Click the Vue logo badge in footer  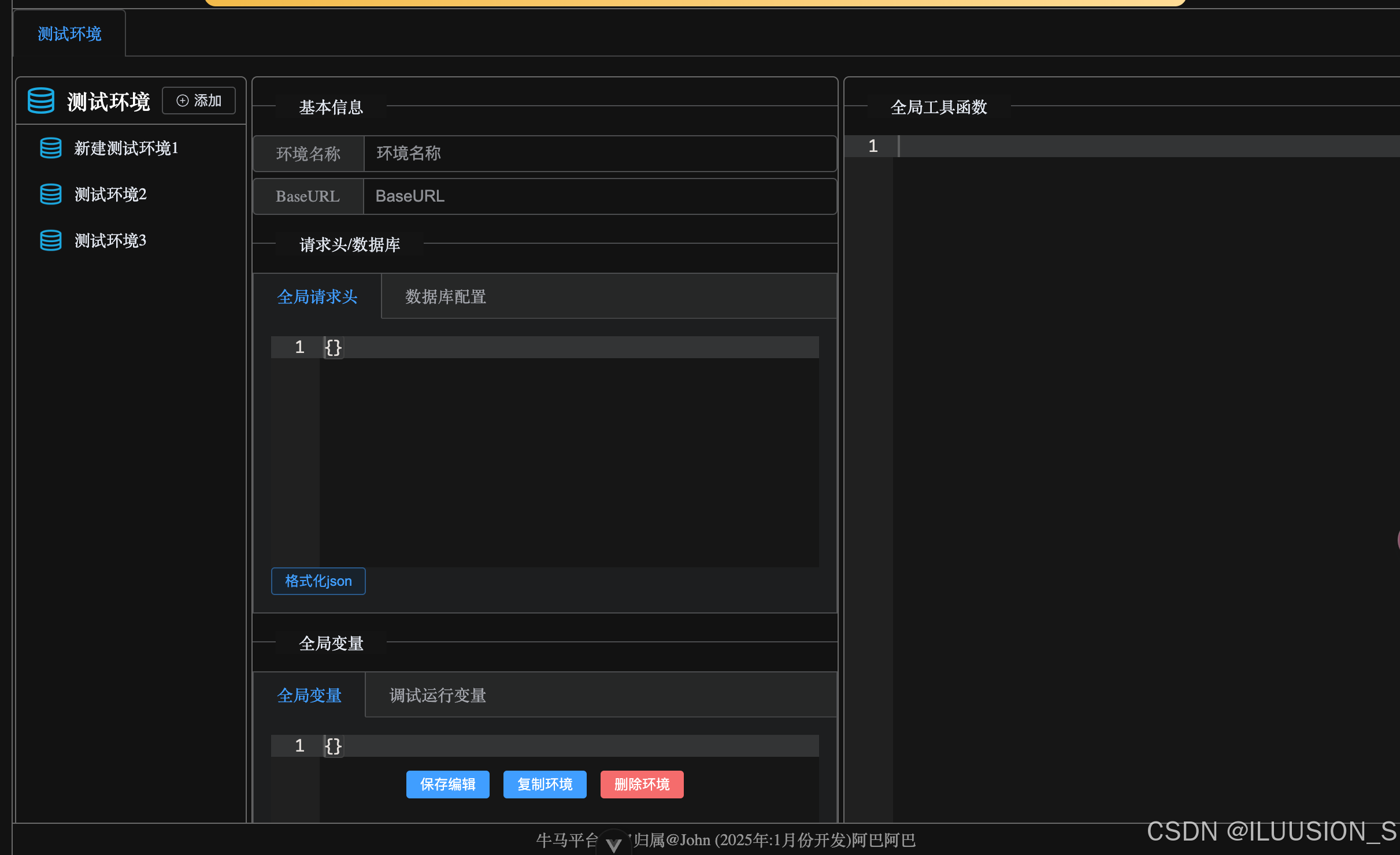pos(614,845)
